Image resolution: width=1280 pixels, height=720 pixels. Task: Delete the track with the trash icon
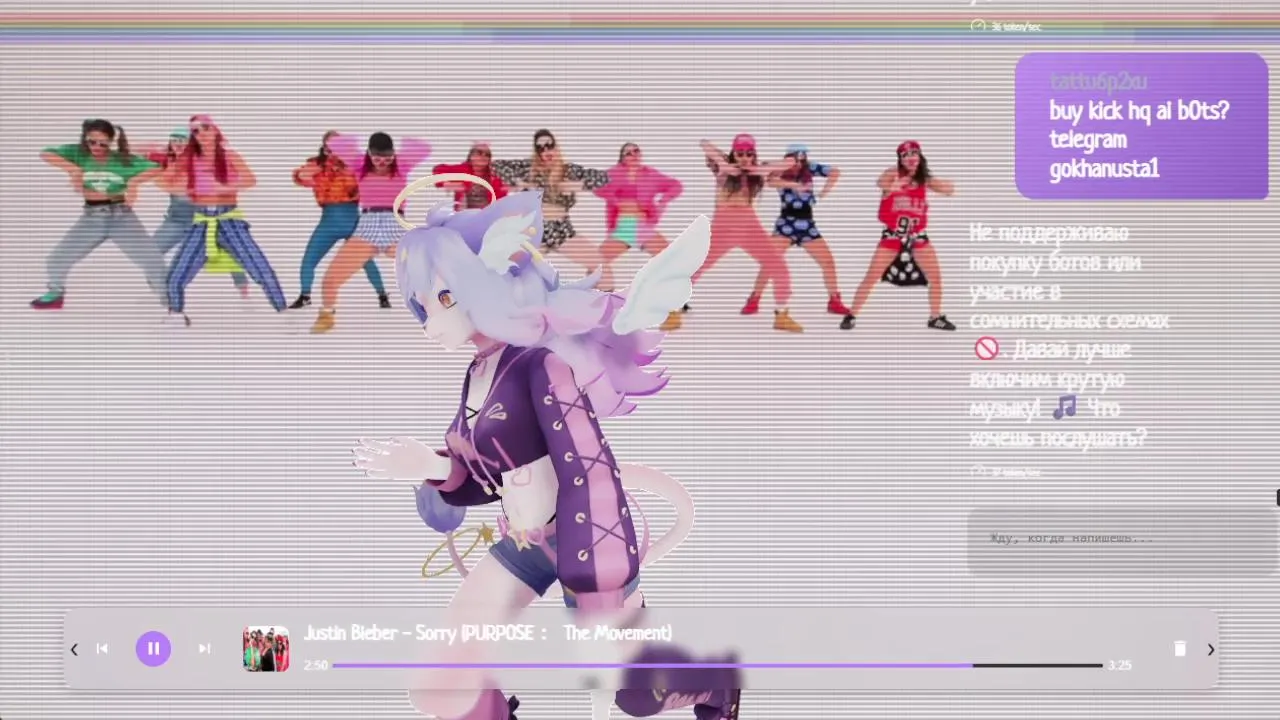point(1180,649)
